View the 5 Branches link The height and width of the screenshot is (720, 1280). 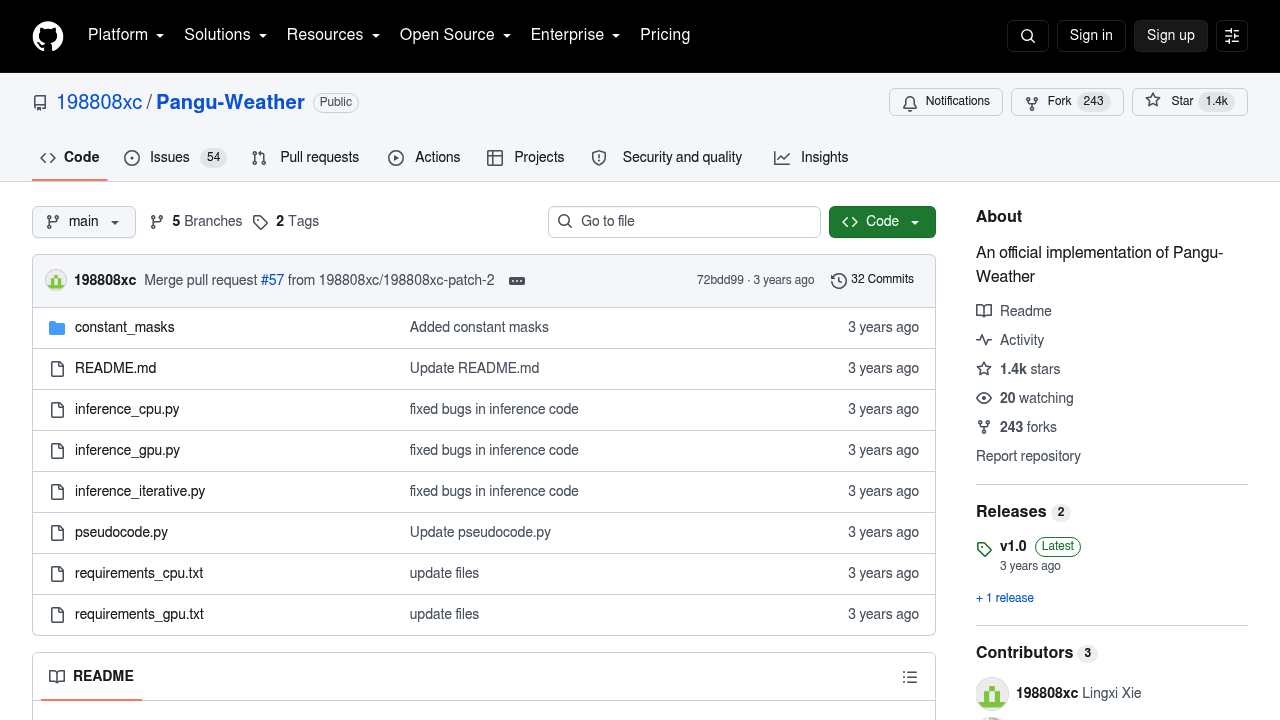196,222
